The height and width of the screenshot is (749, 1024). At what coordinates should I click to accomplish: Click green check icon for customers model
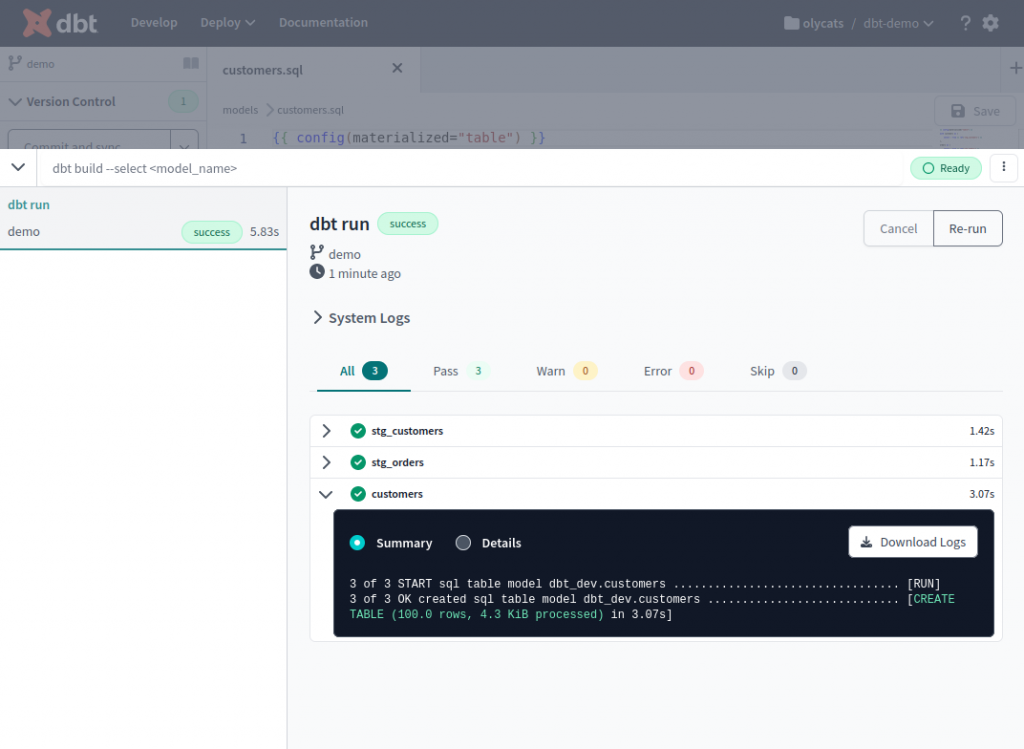pos(358,494)
